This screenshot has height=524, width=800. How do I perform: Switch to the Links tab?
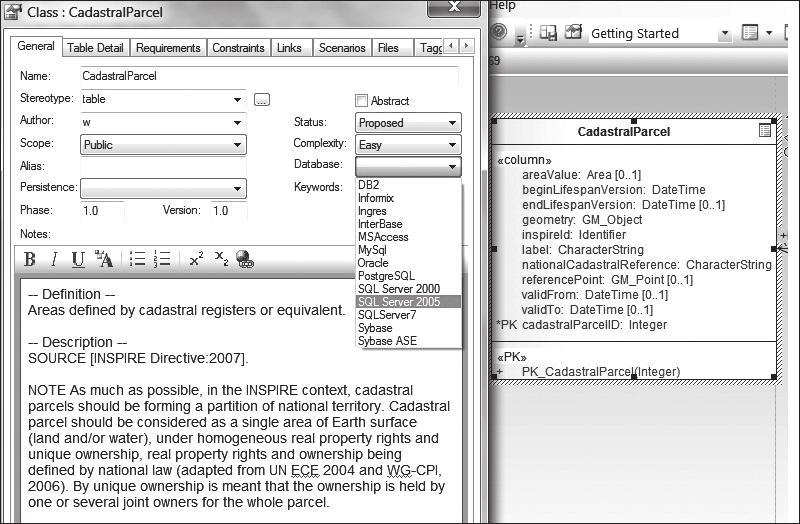(x=289, y=48)
